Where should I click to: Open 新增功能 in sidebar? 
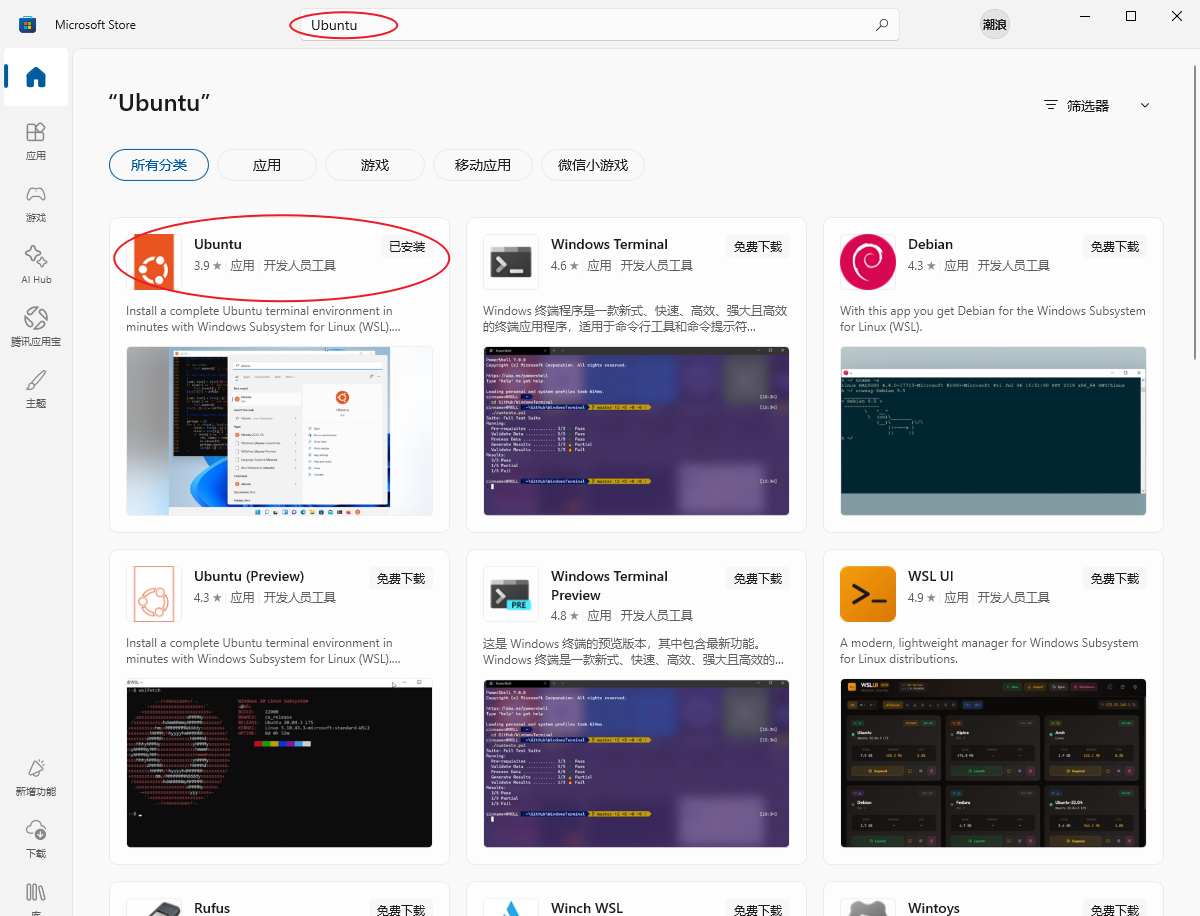(x=36, y=777)
